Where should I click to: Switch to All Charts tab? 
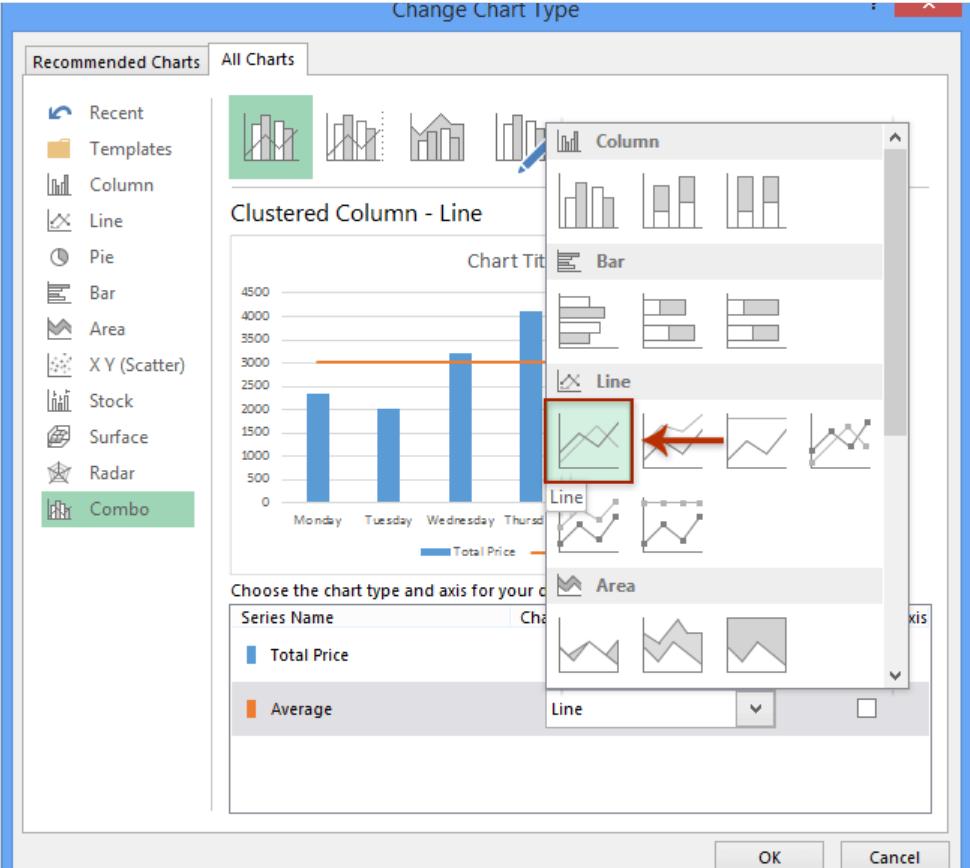coord(258,59)
